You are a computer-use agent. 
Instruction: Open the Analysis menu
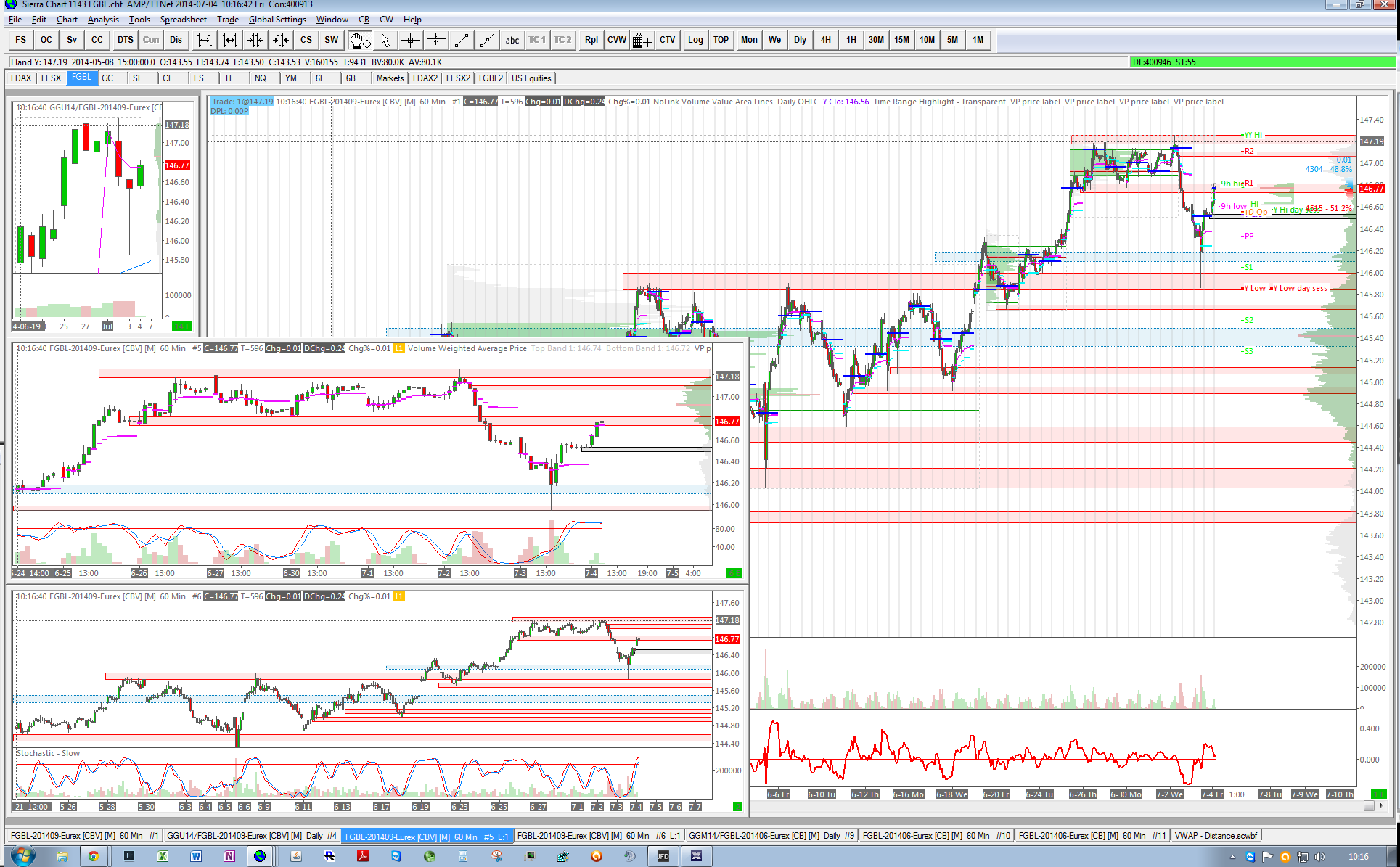[x=103, y=20]
